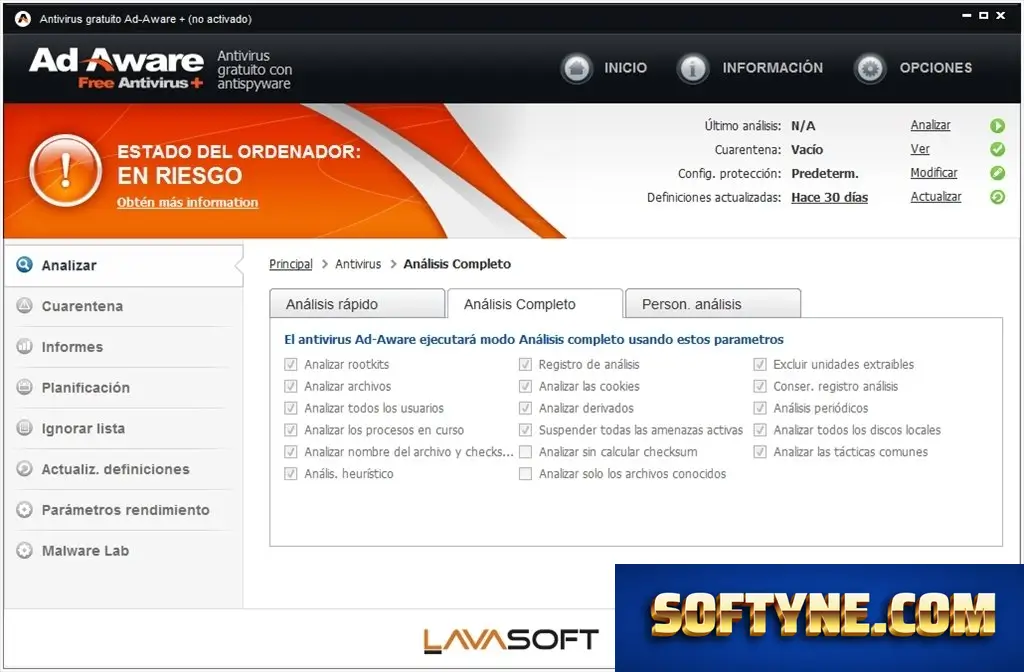This screenshot has height=672, width=1024.
Task: Click the Opciones gear icon
Action: click(870, 68)
